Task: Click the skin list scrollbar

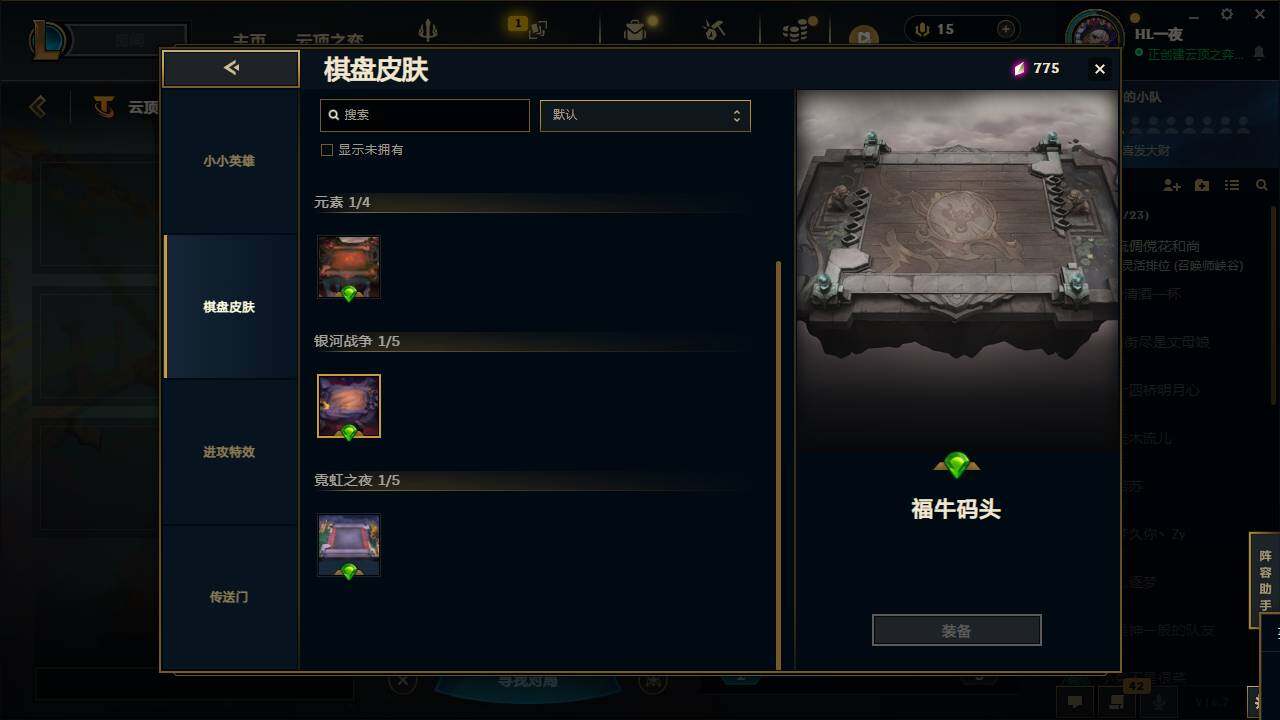Action: click(779, 465)
